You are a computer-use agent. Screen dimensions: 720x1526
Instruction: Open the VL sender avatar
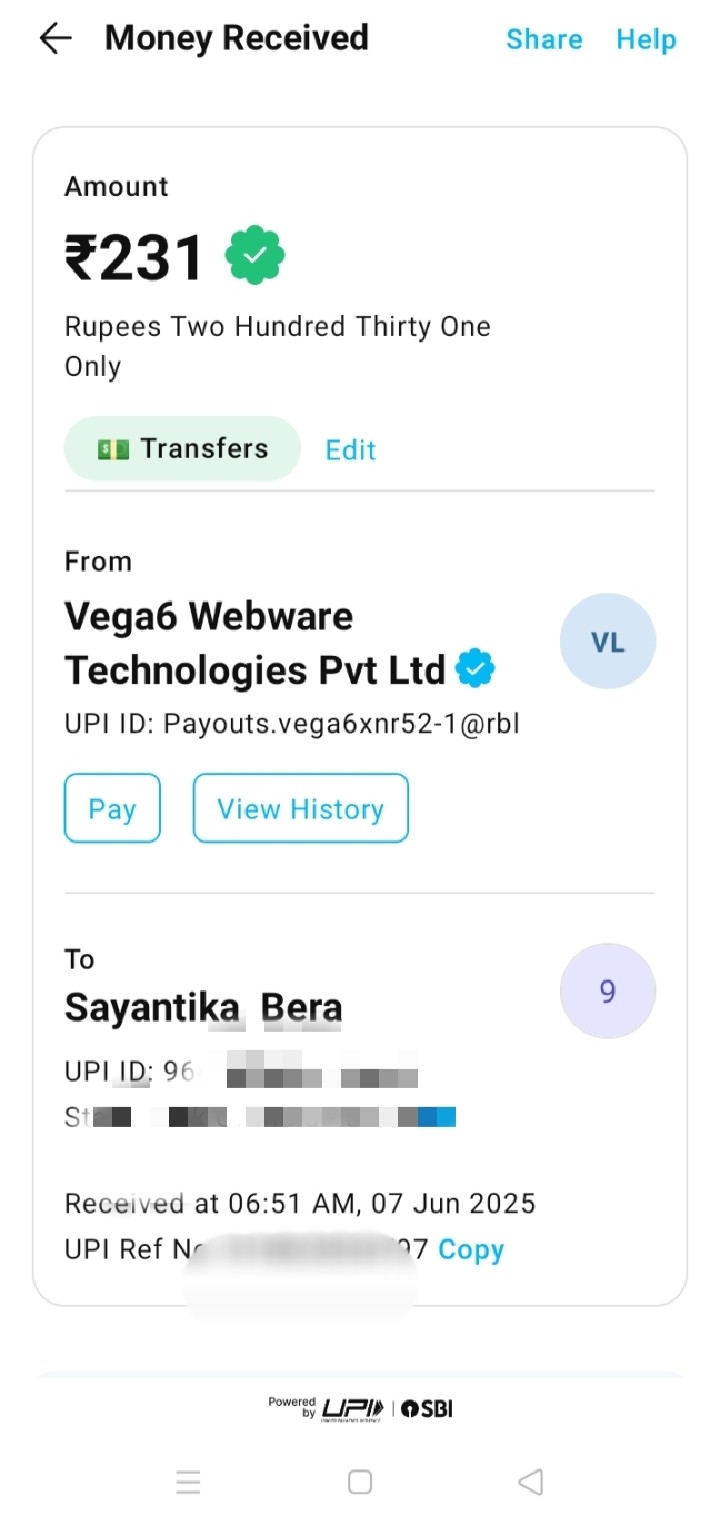coord(608,642)
